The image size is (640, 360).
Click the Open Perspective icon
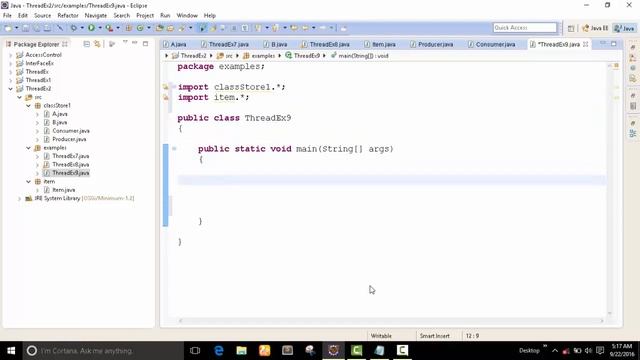coord(571,28)
